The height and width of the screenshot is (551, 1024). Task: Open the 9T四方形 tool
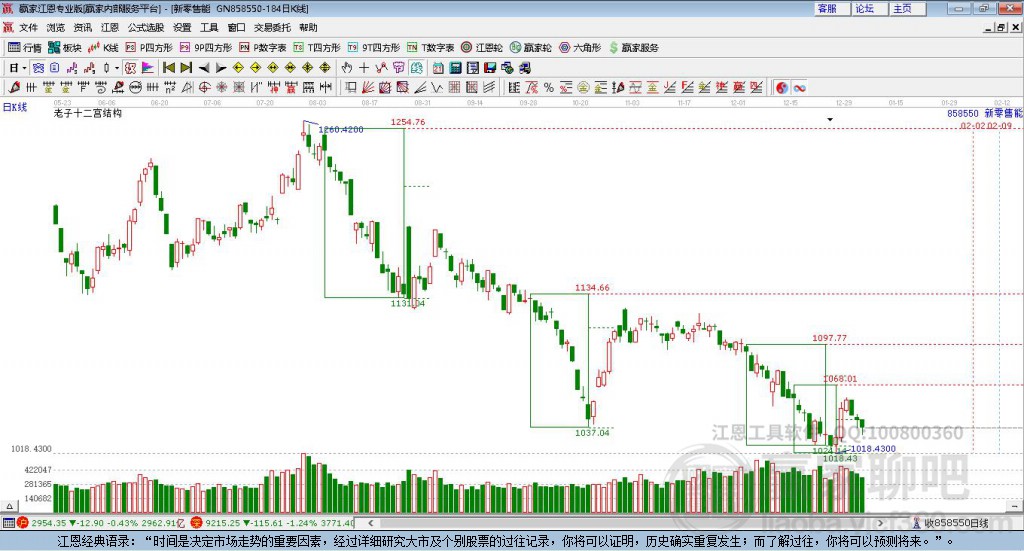click(x=374, y=48)
